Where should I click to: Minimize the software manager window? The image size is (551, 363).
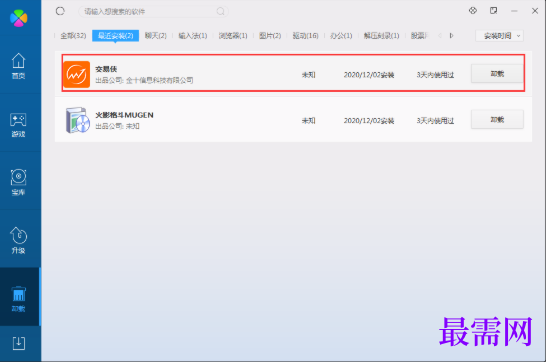click(514, 11)
